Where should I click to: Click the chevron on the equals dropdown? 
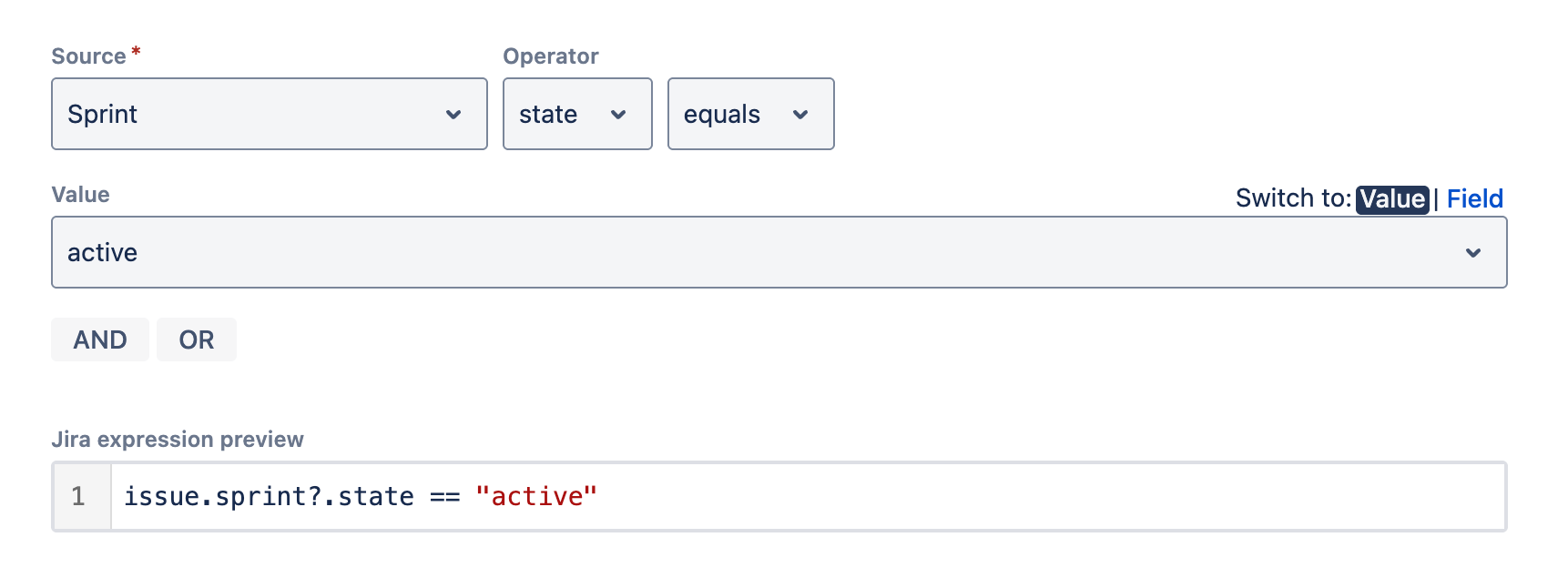[x=799, y=116]
